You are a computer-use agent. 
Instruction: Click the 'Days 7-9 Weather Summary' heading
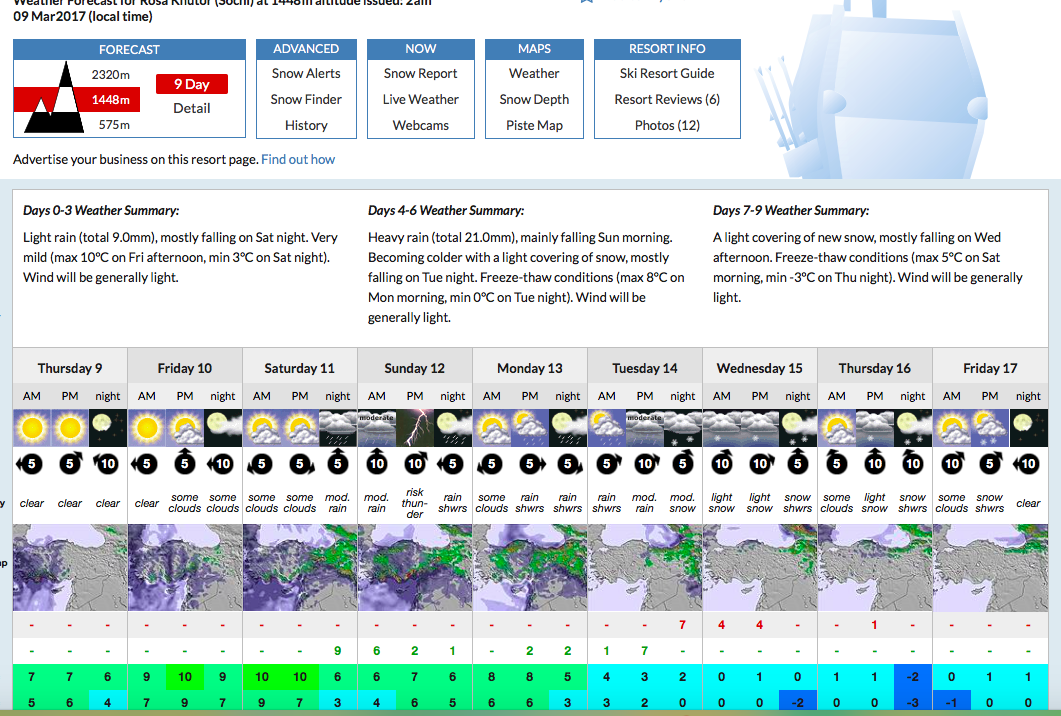(791, 210)
